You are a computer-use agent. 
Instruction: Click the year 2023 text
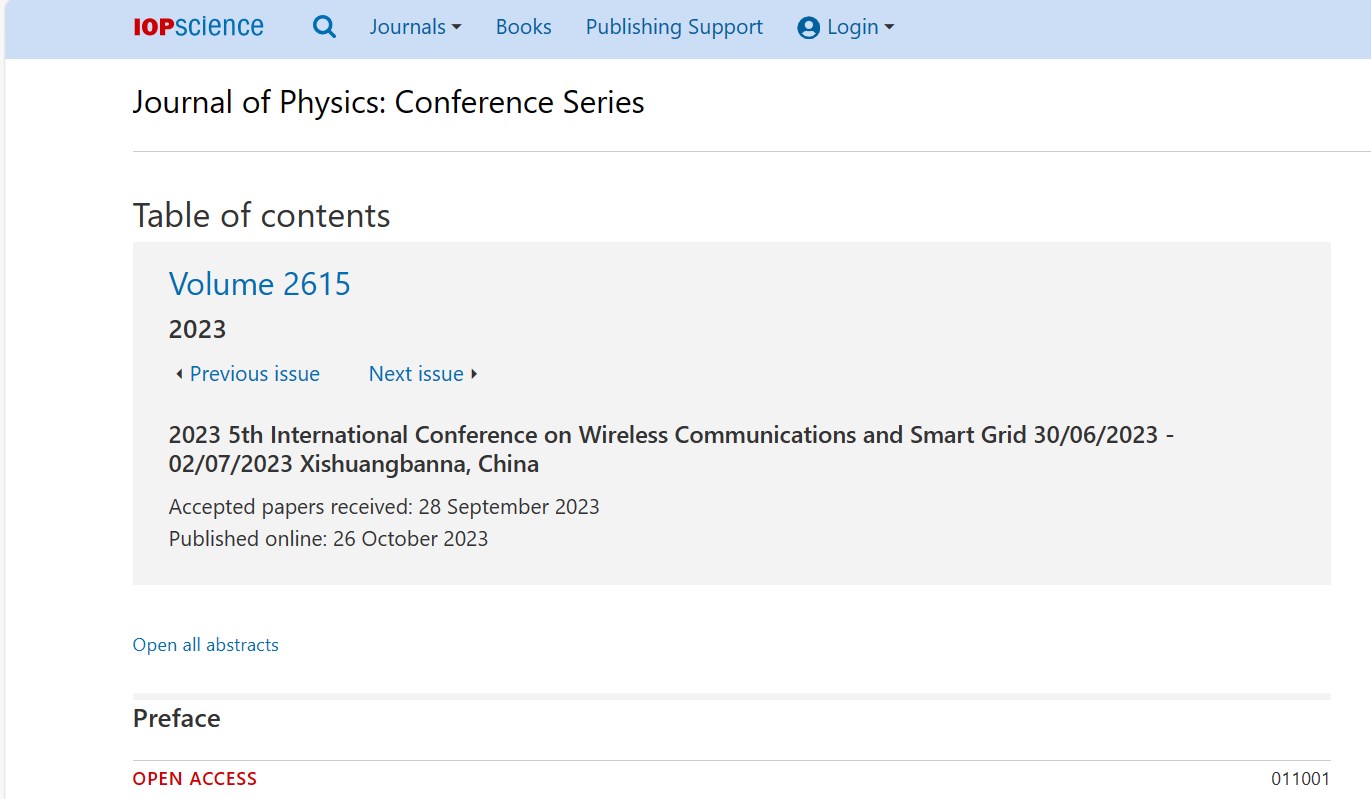197,329
